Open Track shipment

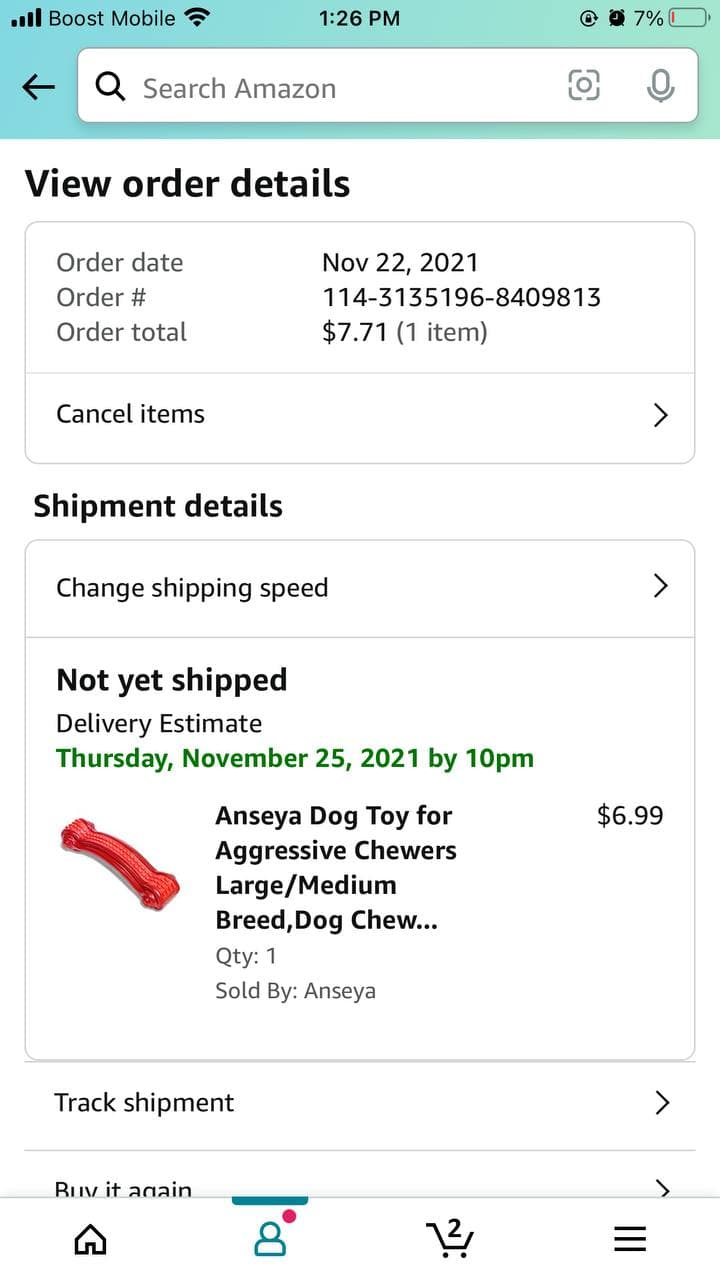coord(145,1102)
